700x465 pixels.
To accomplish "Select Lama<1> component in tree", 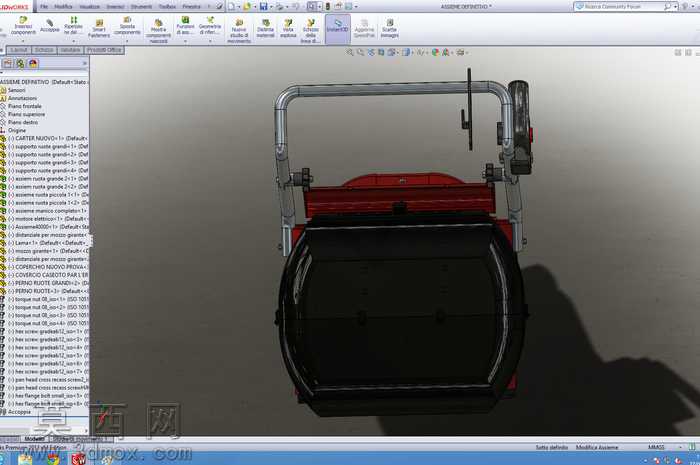I will 45,243.
